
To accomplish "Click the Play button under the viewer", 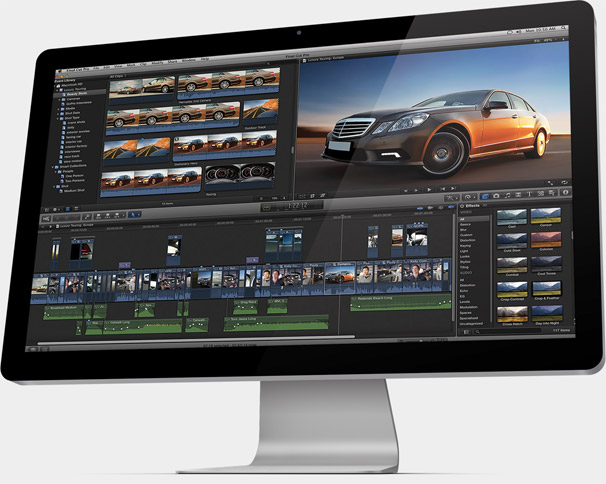I will pos(428,188).
